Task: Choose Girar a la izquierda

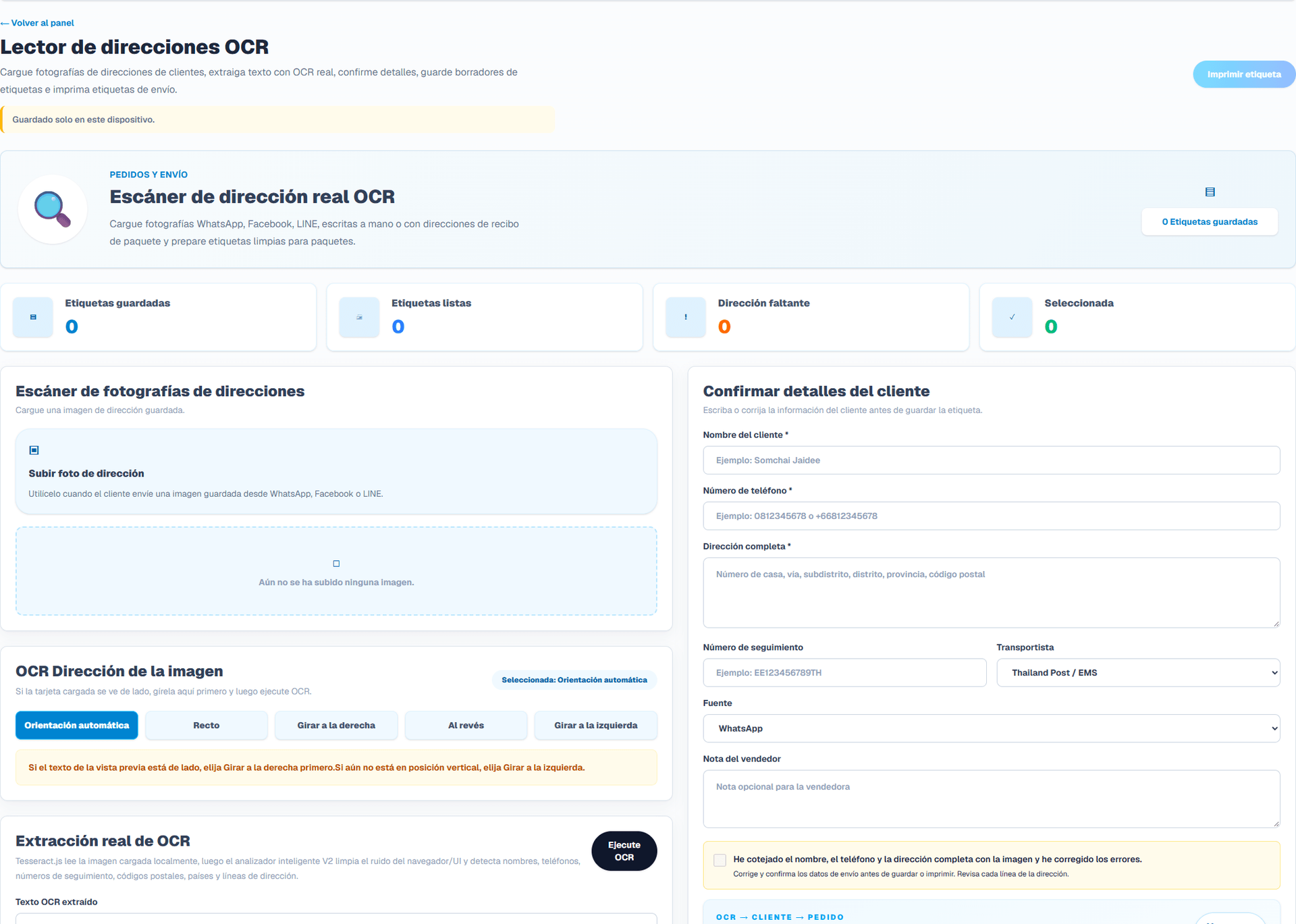Action: click(x=596, y=726)
